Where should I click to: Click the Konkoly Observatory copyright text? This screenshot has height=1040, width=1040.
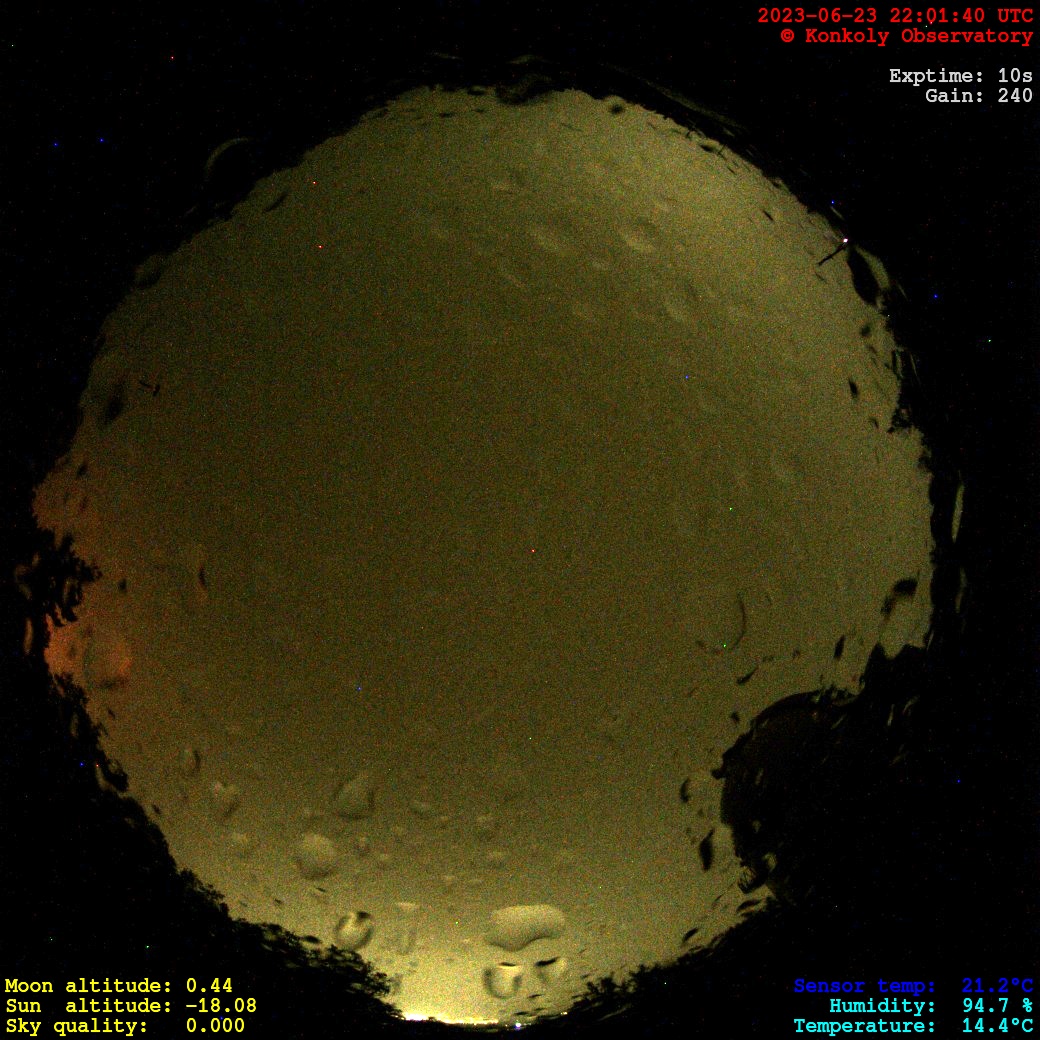tap(906, 36)
